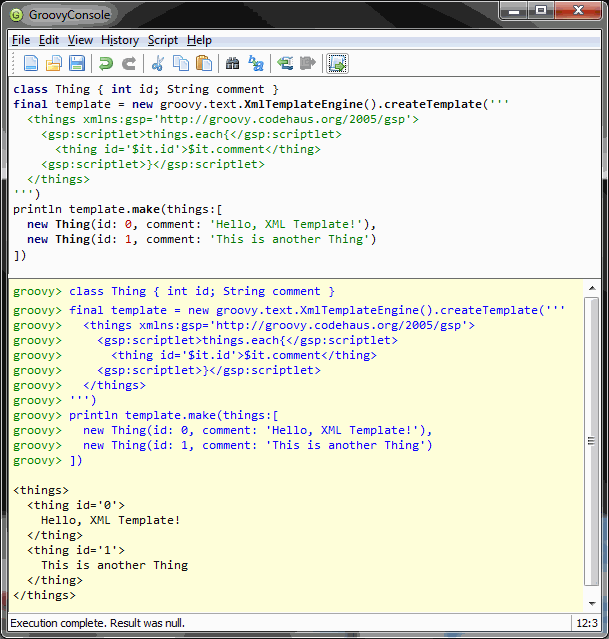Viewport: 609px width, 639px height.
Task: Save the script with the floppy icon
Action: 77,64
